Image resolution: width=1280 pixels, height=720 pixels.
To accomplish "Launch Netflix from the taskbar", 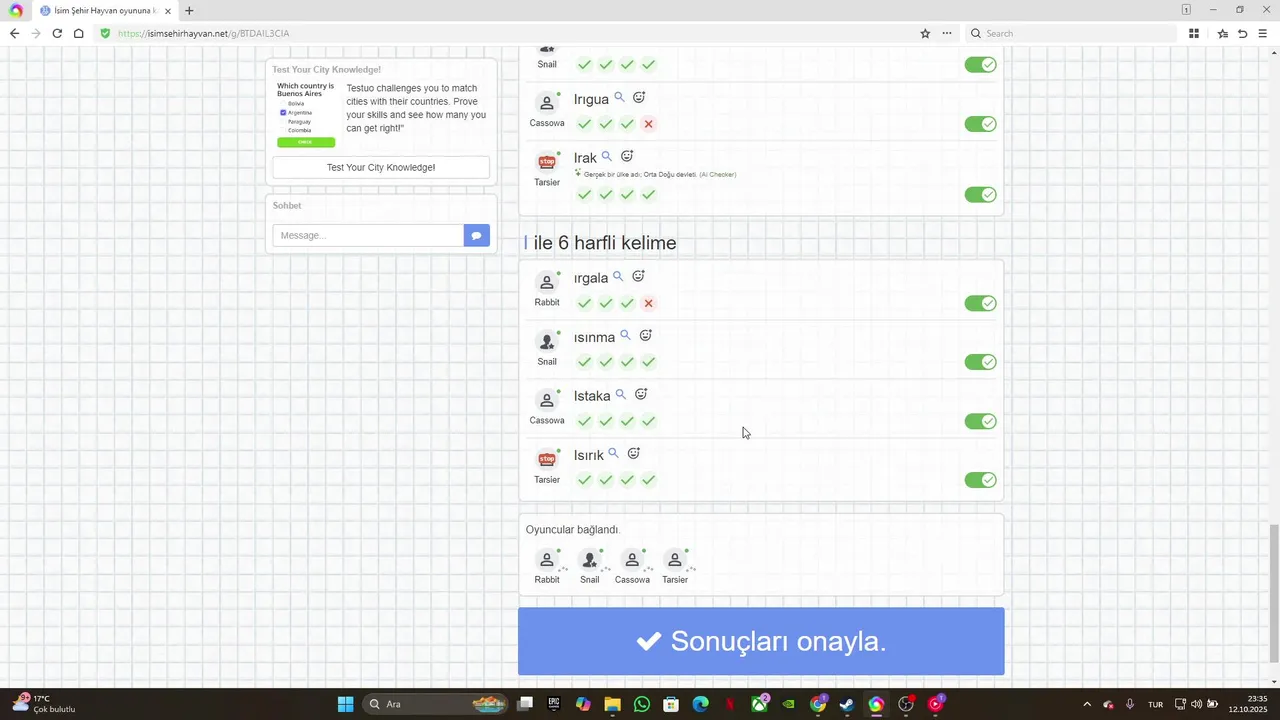I will pyautogui.click(x=730, y=704).
